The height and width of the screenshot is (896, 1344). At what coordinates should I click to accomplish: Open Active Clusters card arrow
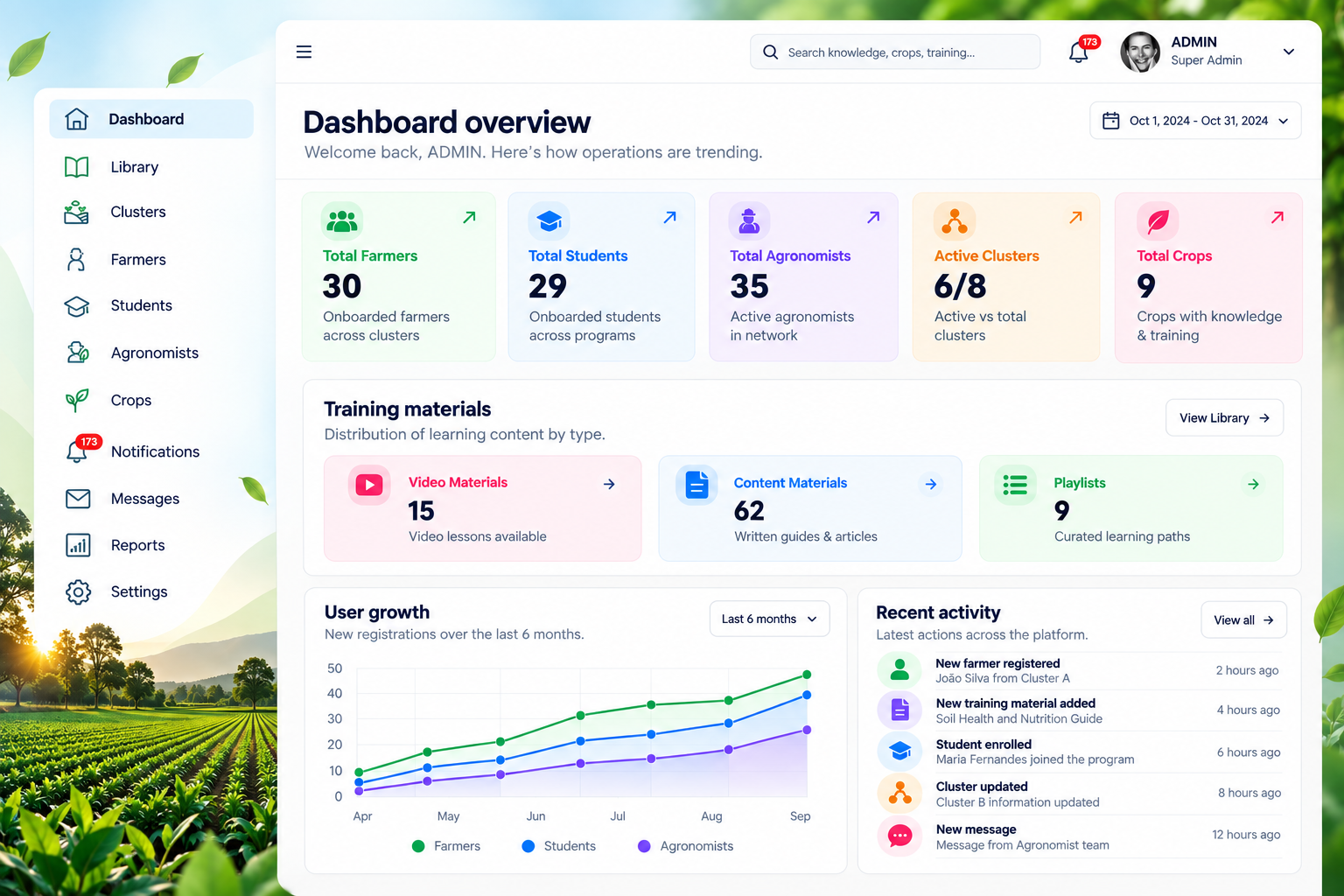[1075, 217]
